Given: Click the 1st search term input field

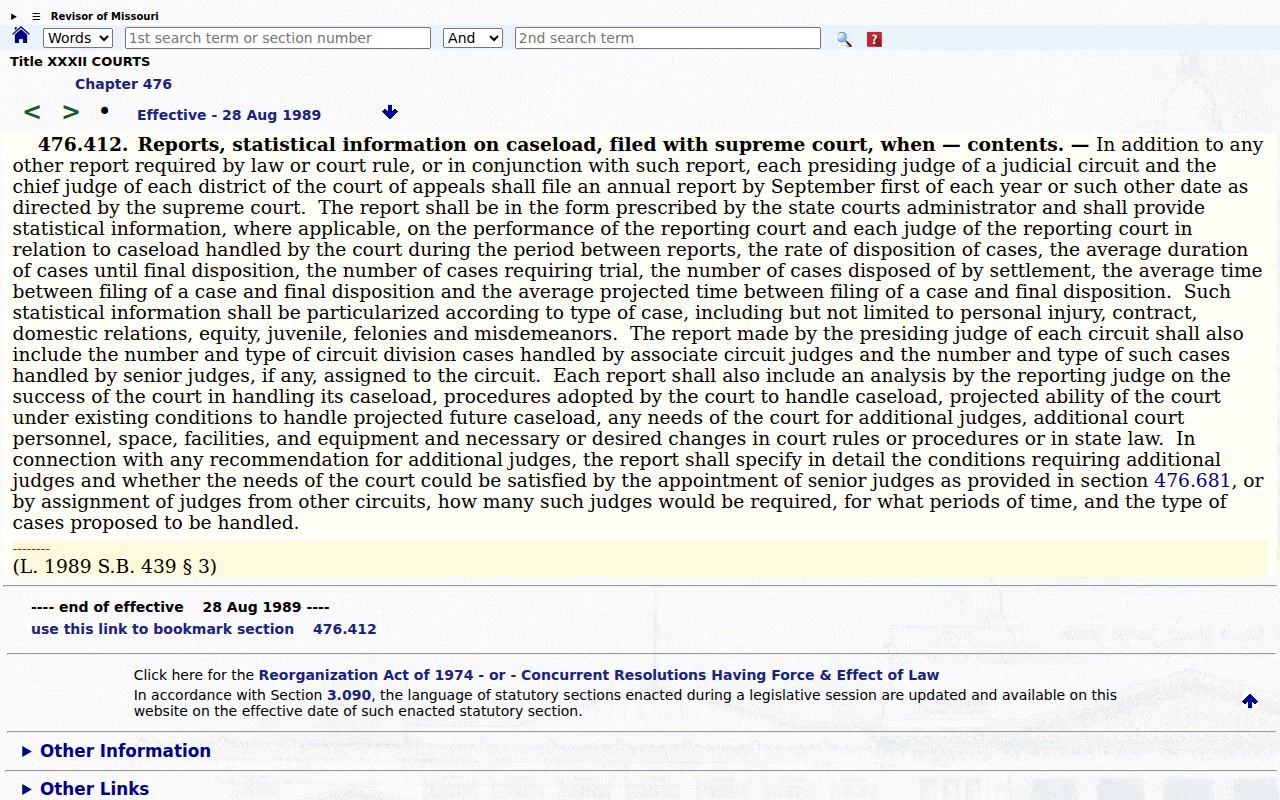Looking at the screenshot, I should pos(278,38).
